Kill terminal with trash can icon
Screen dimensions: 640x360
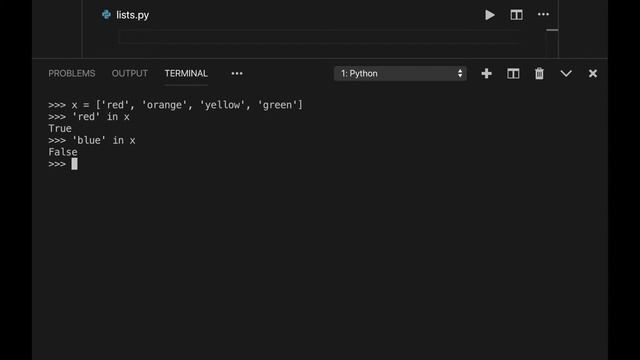(x=539, y=73)
